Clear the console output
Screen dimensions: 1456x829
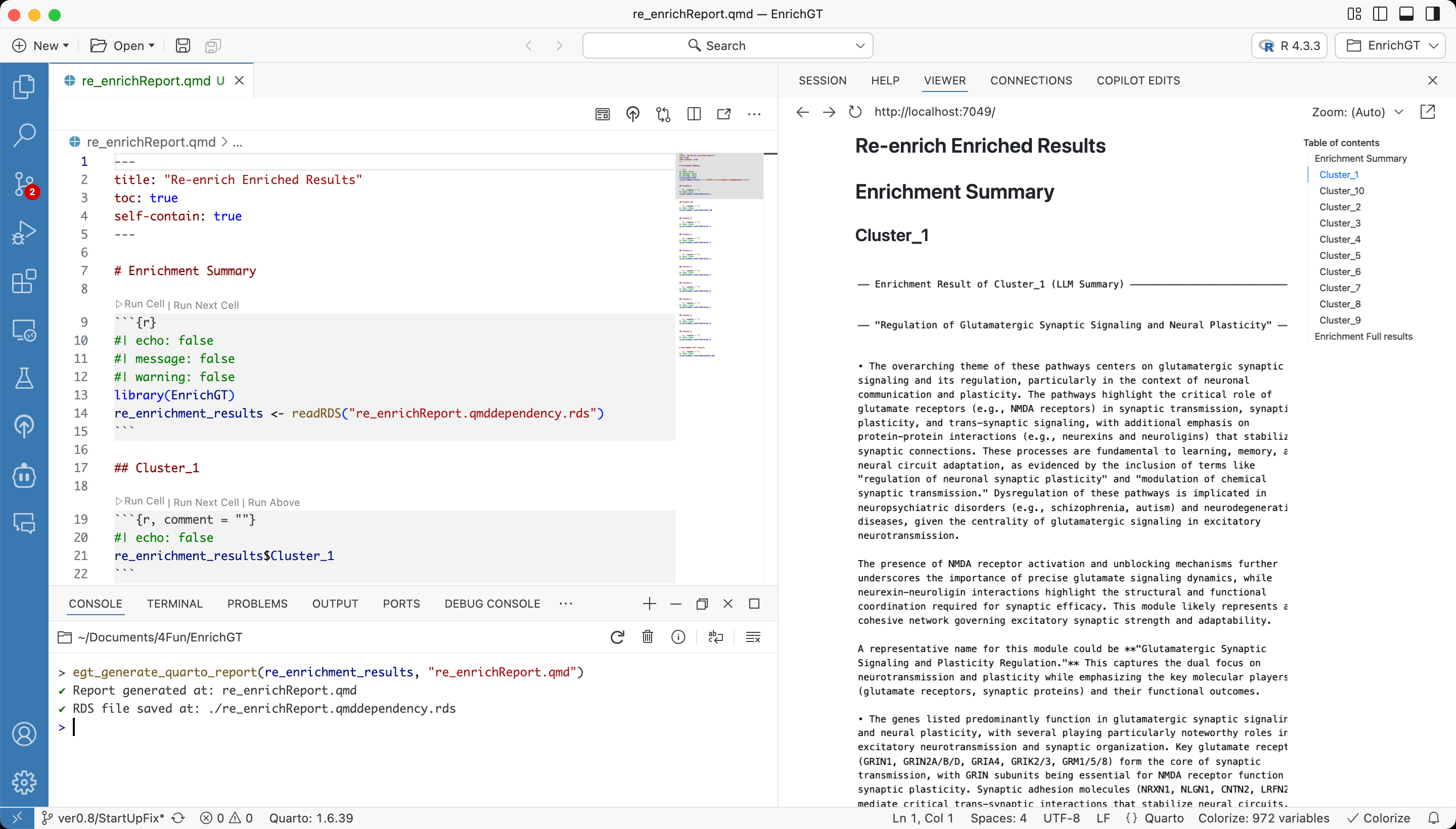(x=753, y=636)
